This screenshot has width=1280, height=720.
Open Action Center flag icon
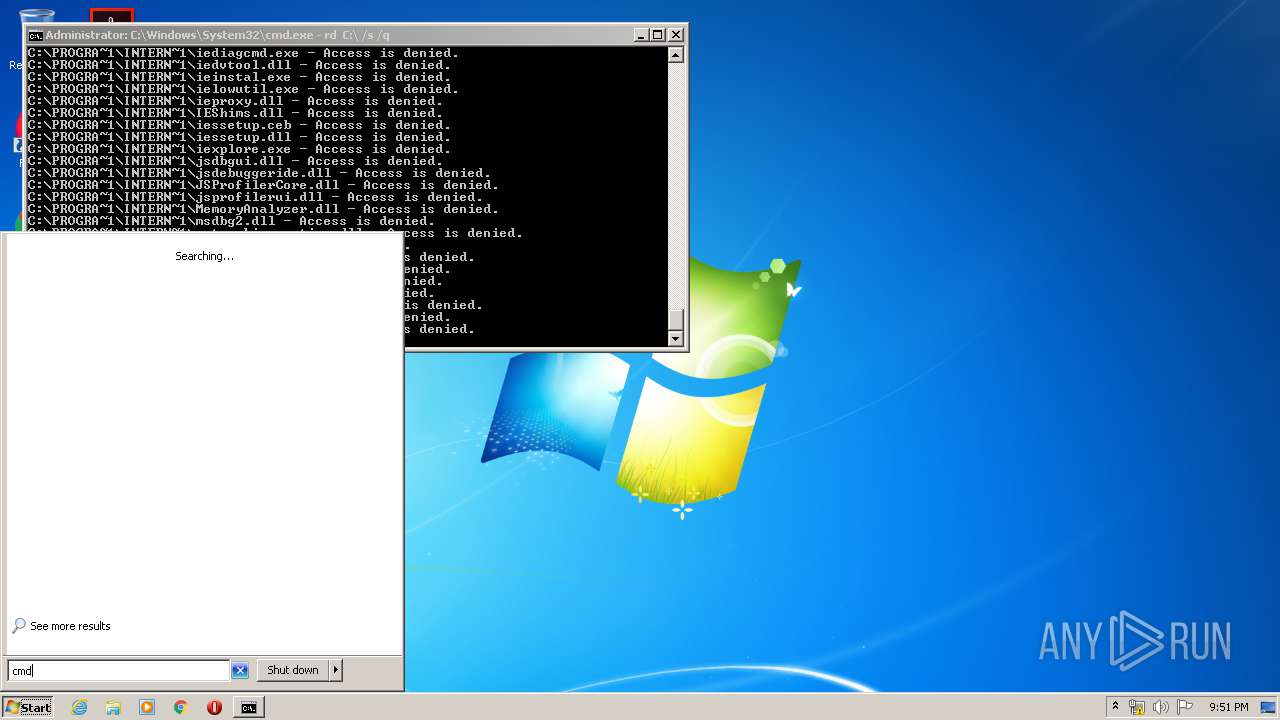click(x=1185, y=707)
